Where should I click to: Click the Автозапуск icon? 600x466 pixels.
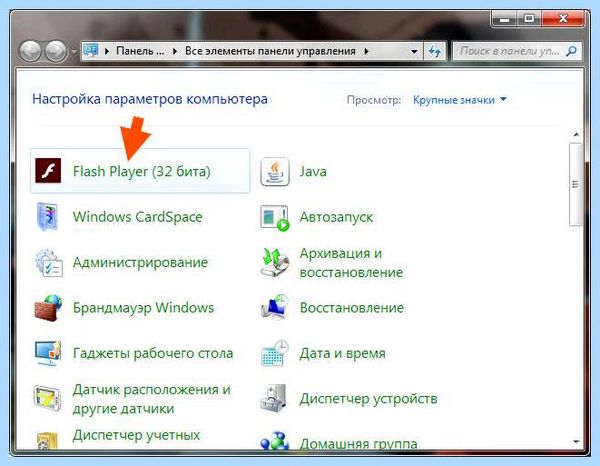(x=274, y=218)
